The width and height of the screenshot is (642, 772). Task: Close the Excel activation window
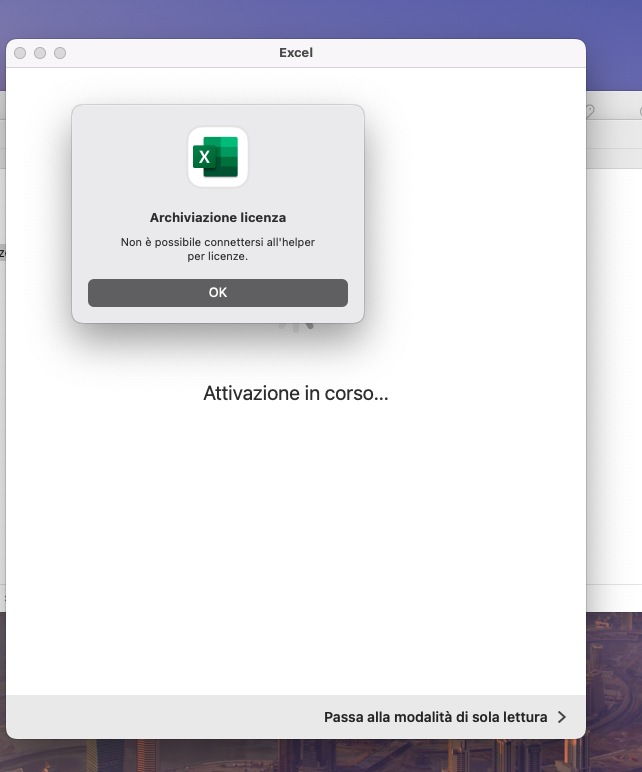coord(20,53)
